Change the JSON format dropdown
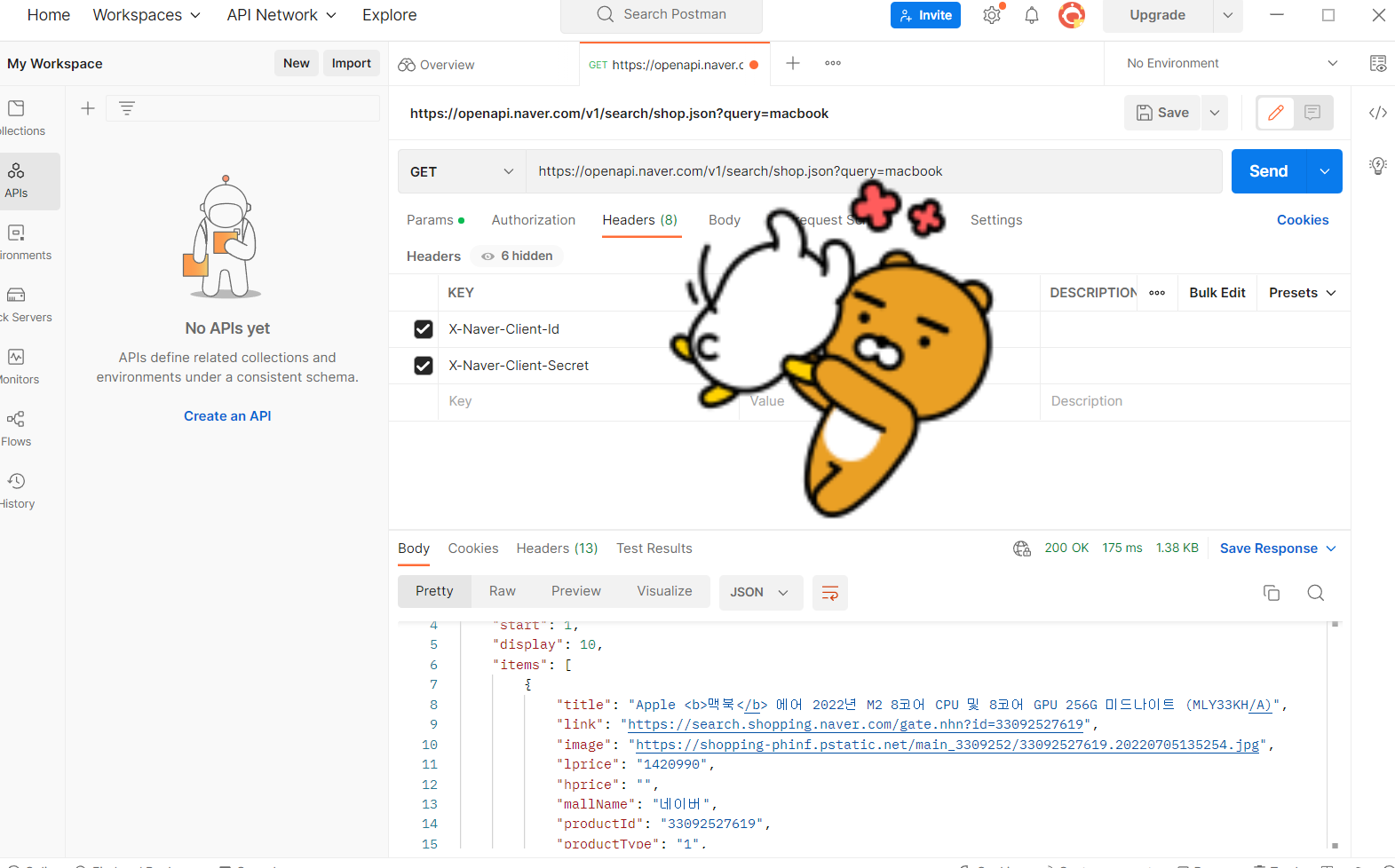This screenshot has height=868, width=1395. point(760,593)
